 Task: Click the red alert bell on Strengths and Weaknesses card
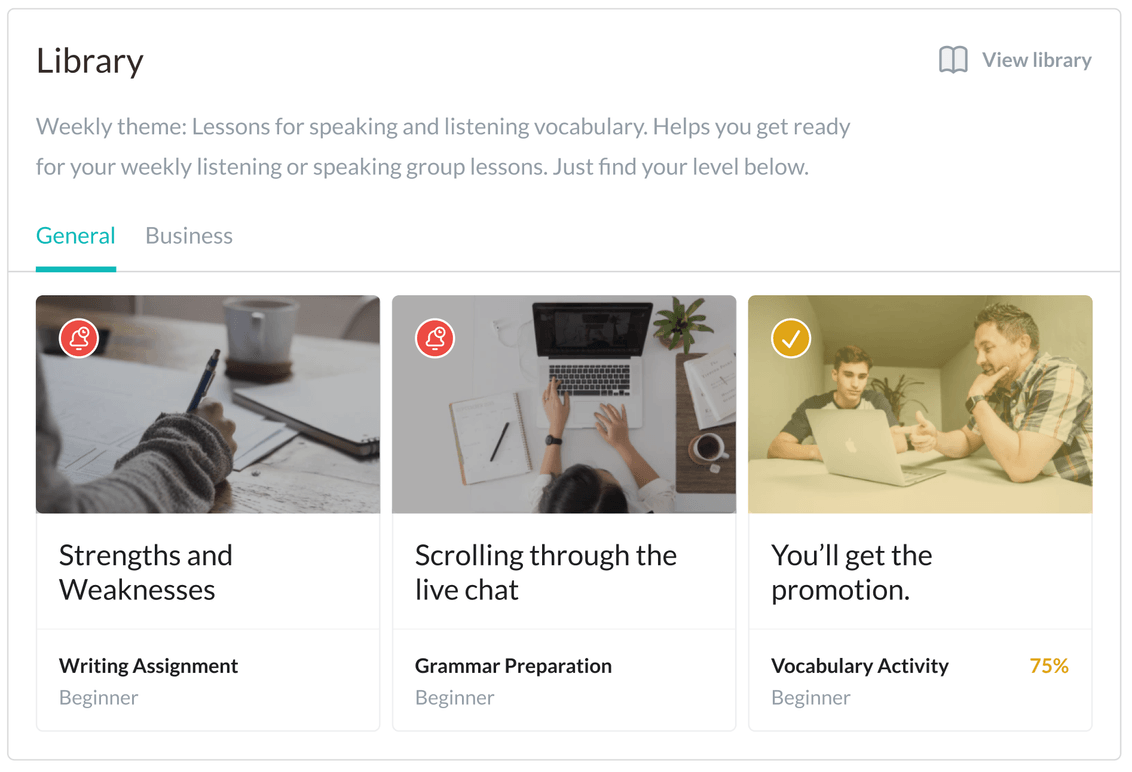point(77,338)
